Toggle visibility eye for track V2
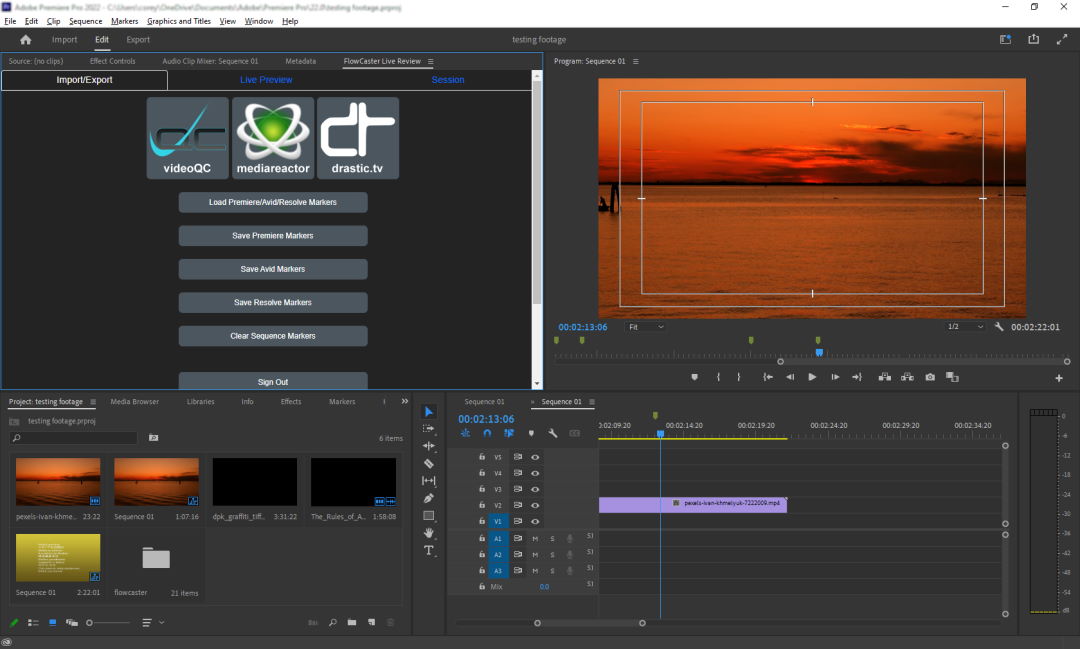This screenshot has height=649, width=1080. pos(535,506)
